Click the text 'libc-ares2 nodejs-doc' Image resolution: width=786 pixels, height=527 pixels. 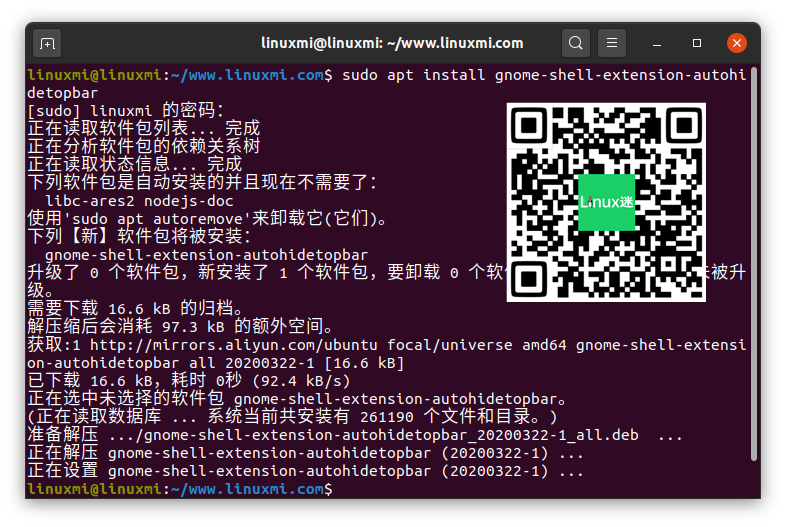pos(139,201)
